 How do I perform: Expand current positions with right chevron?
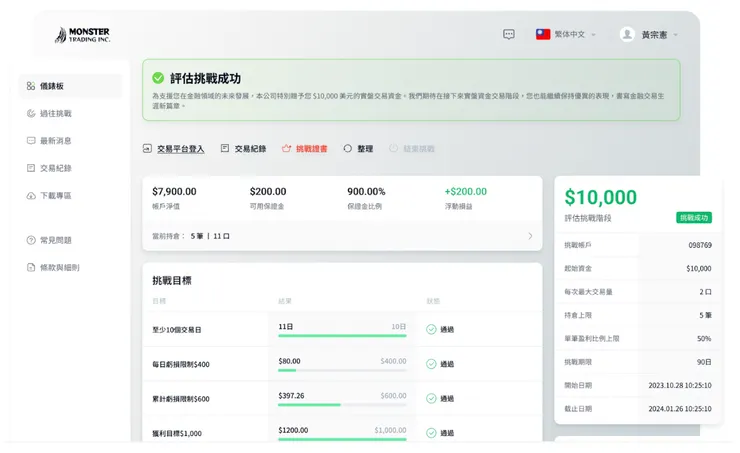pyautogui.click(x=530, y=236)
